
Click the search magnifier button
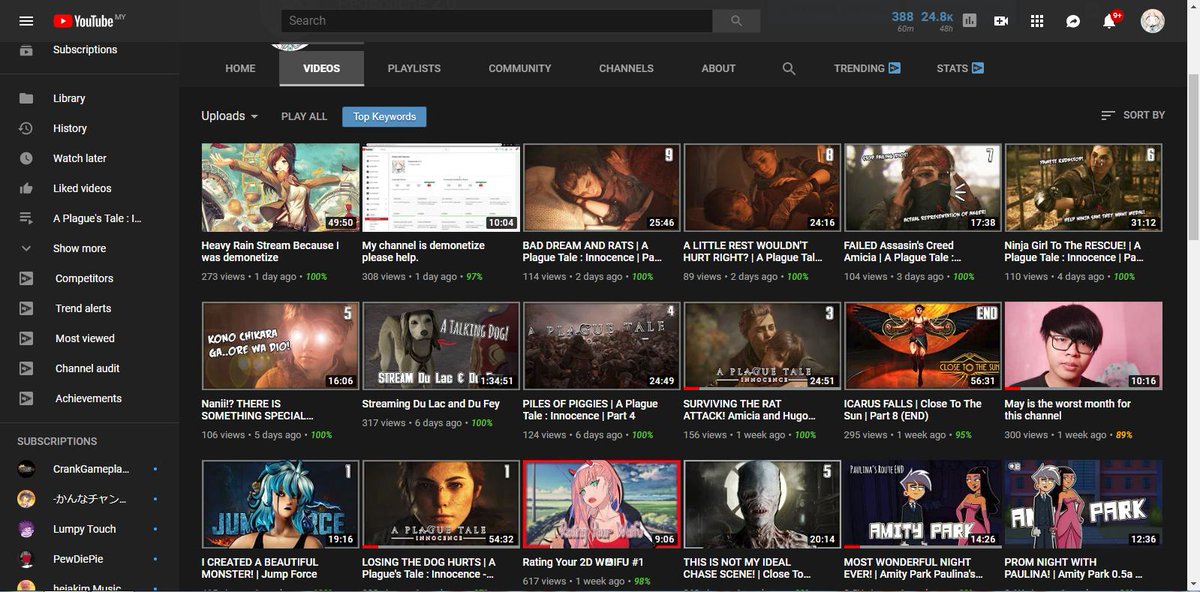point(737,21)
